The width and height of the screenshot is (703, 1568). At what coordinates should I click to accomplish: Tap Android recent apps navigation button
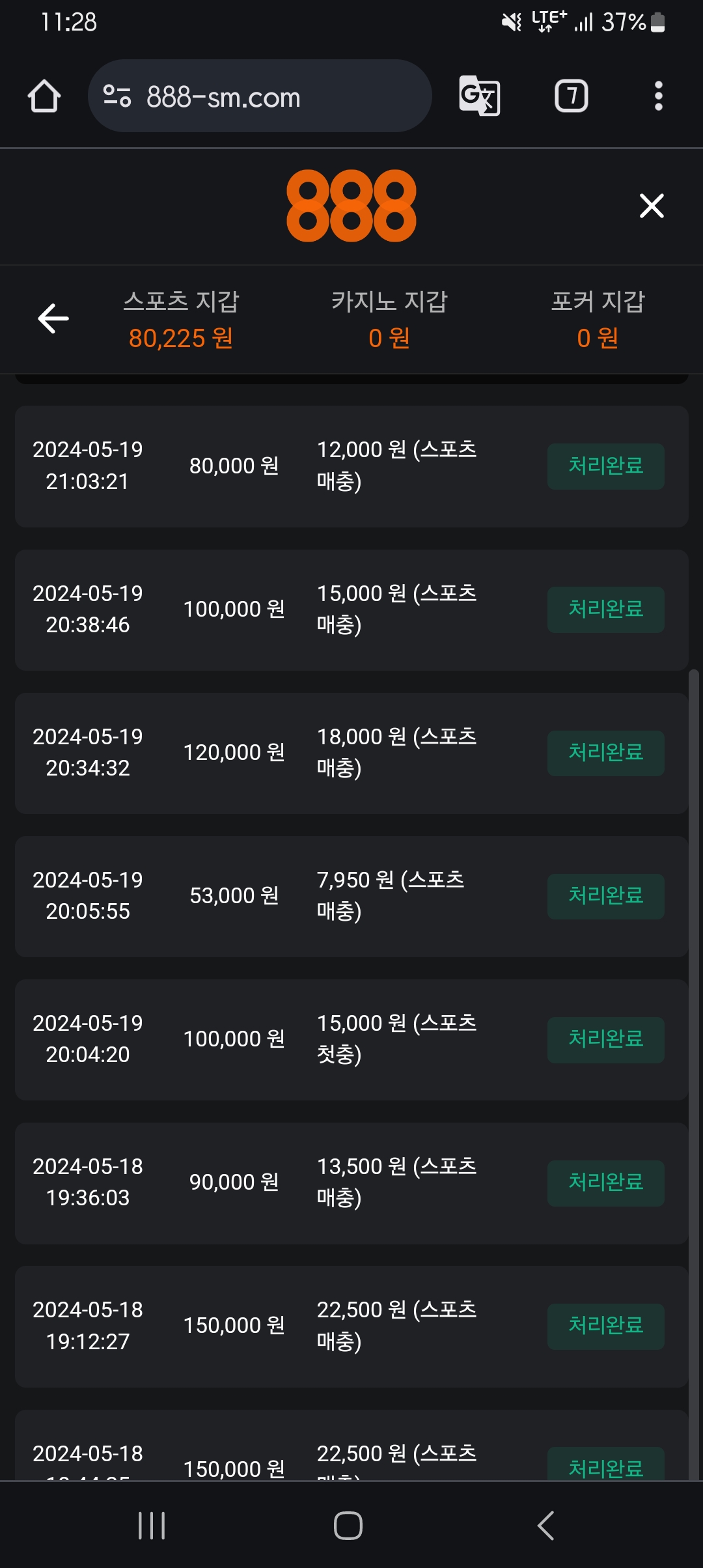pyautogui.click(x=152, y=1525)
